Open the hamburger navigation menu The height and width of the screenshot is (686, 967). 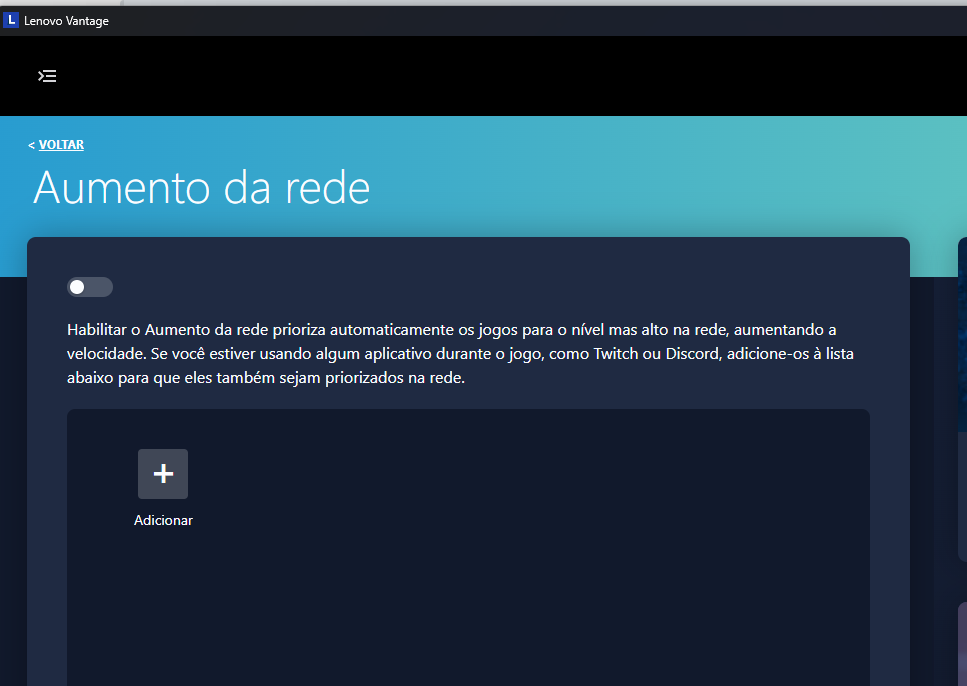[x=47, y=76]
